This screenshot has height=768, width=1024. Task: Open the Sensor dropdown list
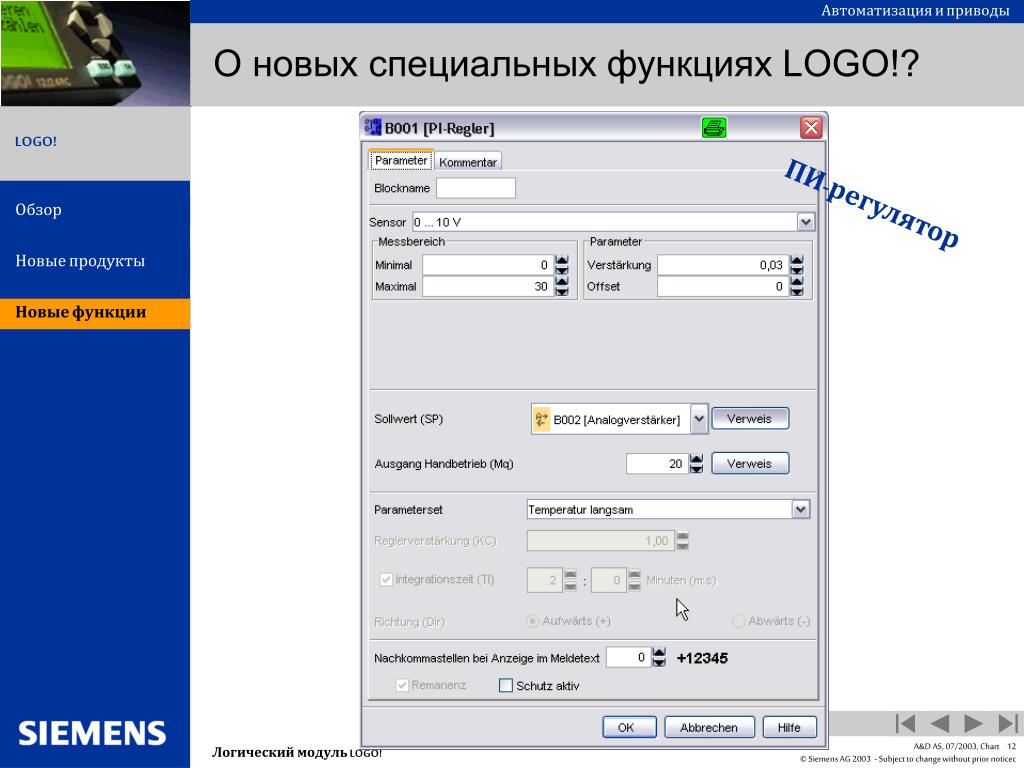point(805,222)
